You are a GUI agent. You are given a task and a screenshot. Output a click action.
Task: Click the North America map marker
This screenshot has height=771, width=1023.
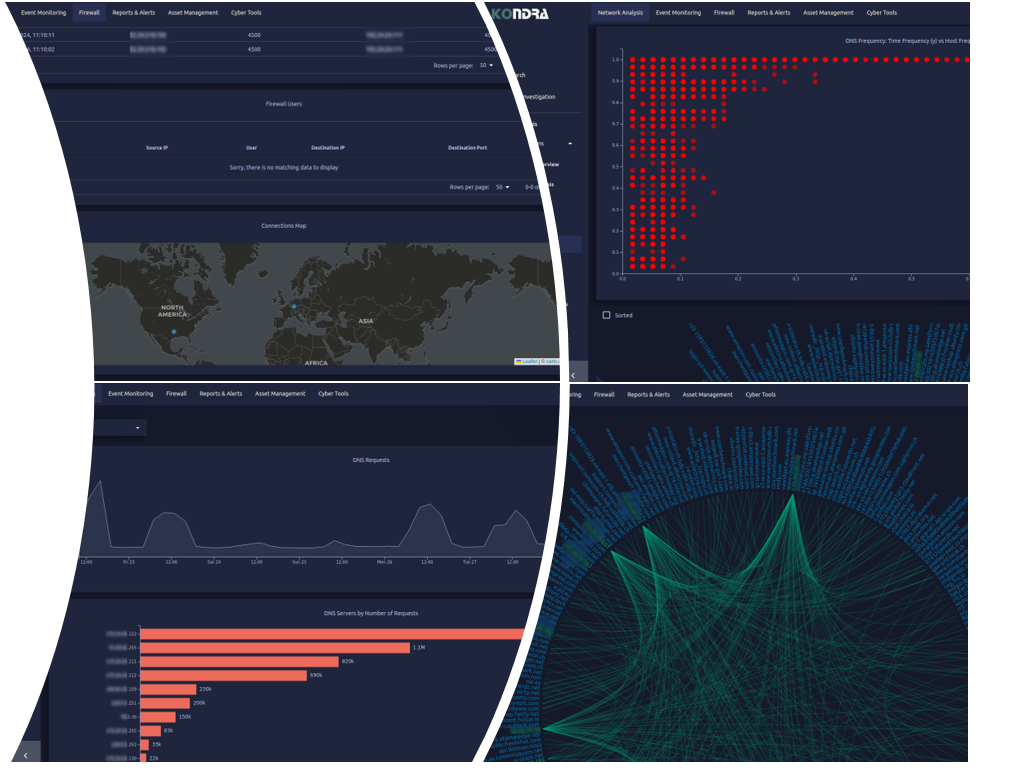pyautogui.click(x=173, y=331)
